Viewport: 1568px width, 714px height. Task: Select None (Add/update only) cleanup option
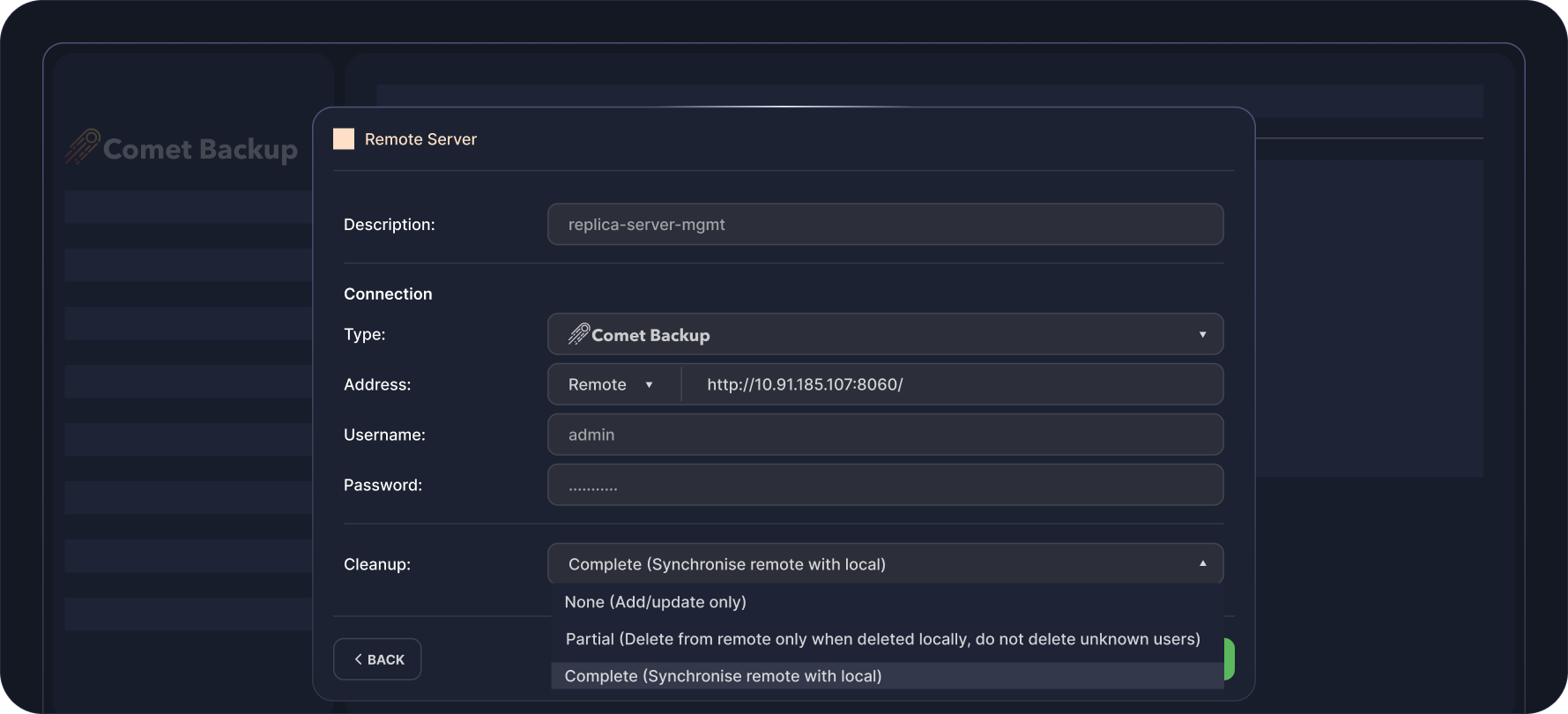(655, 602)
